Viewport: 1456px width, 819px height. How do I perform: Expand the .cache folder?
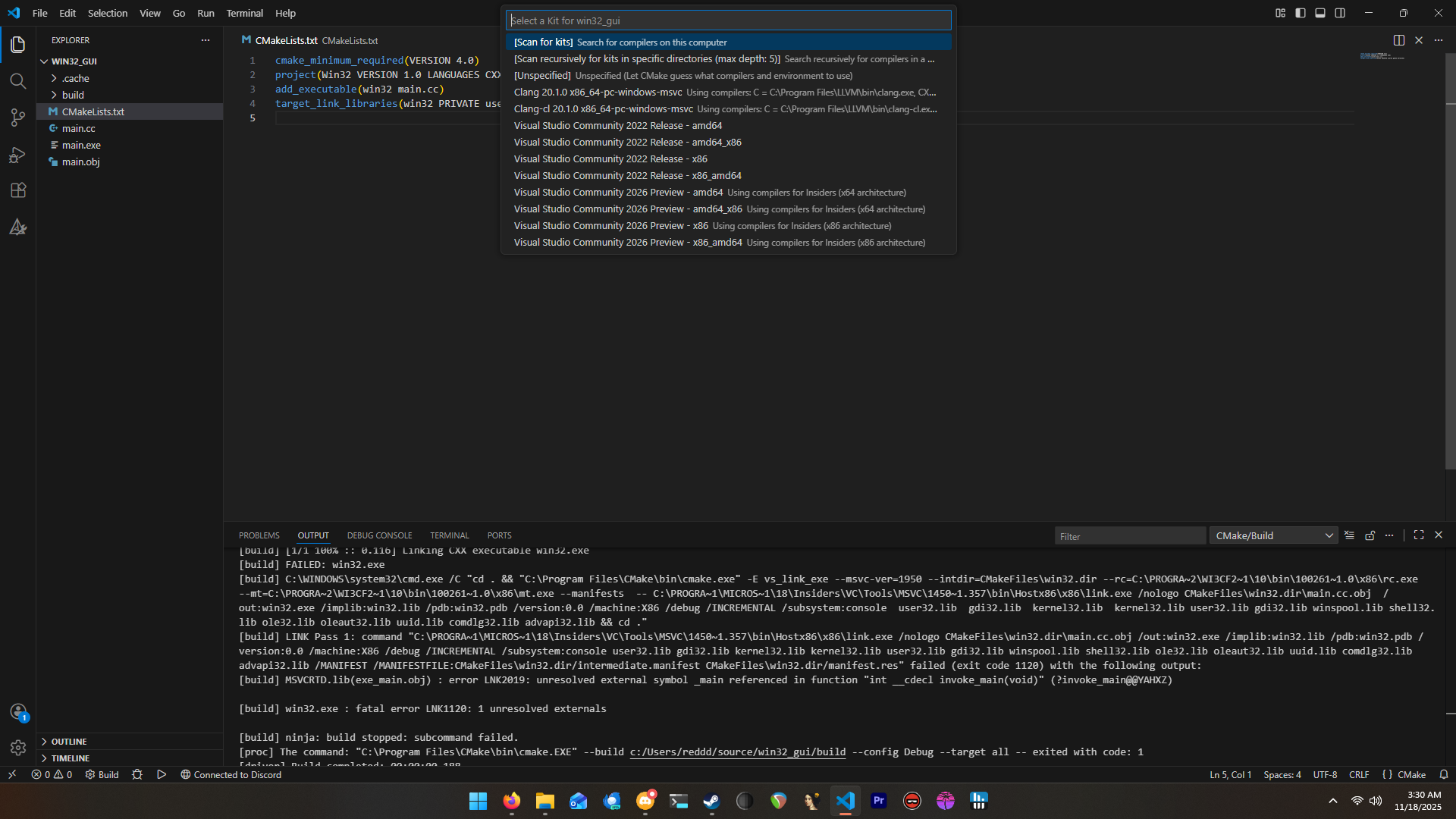pos(75,78)
